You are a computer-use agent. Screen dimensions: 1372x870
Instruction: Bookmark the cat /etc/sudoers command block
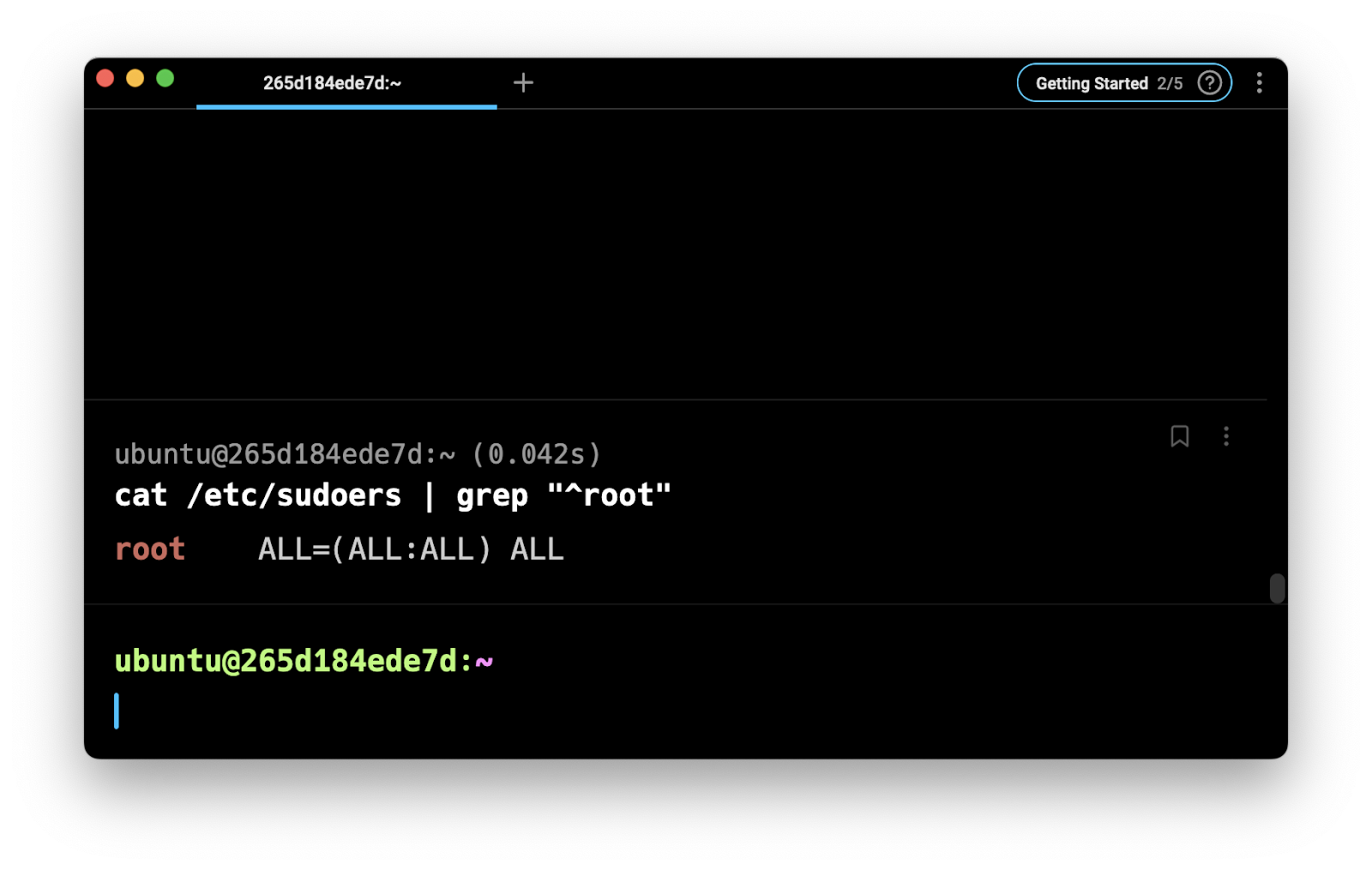1179,436
